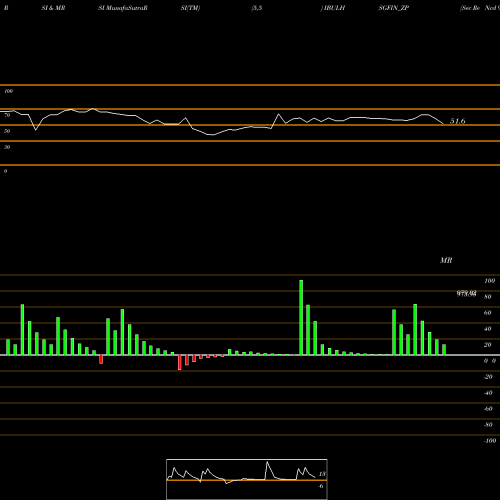
Task: Click the MR axis label 60
Action: click(488, 313)
